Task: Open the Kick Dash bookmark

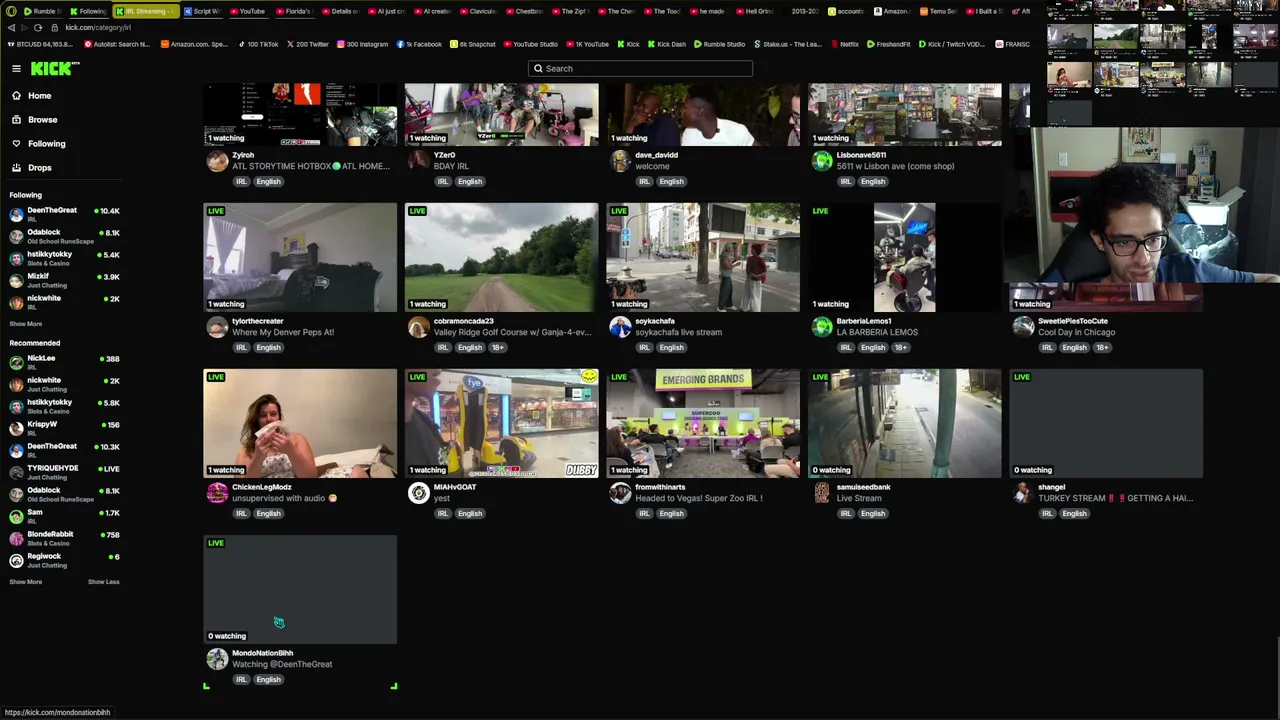Action: coord(667,44)
